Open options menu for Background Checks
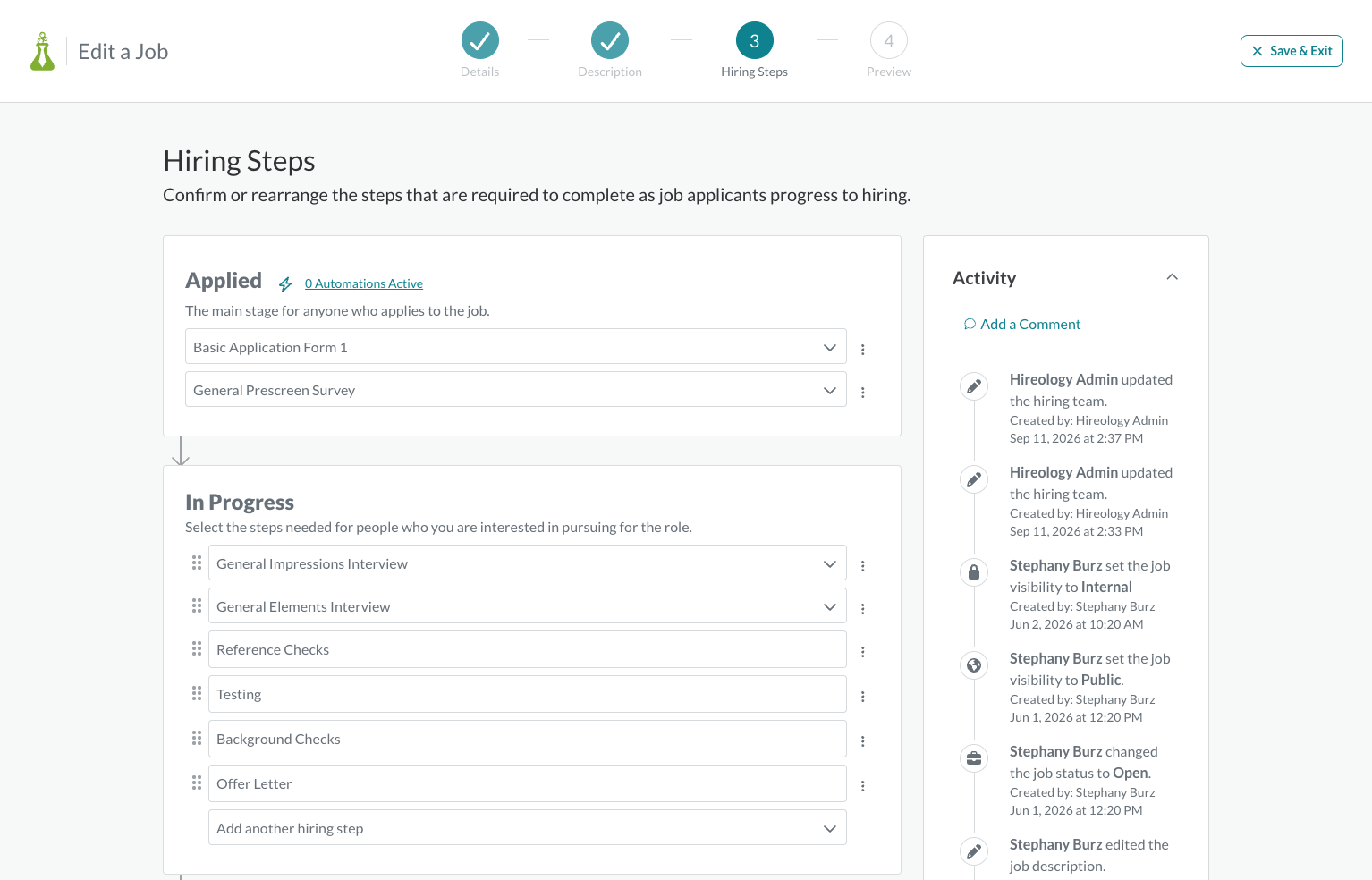 (x=863, y=741)
